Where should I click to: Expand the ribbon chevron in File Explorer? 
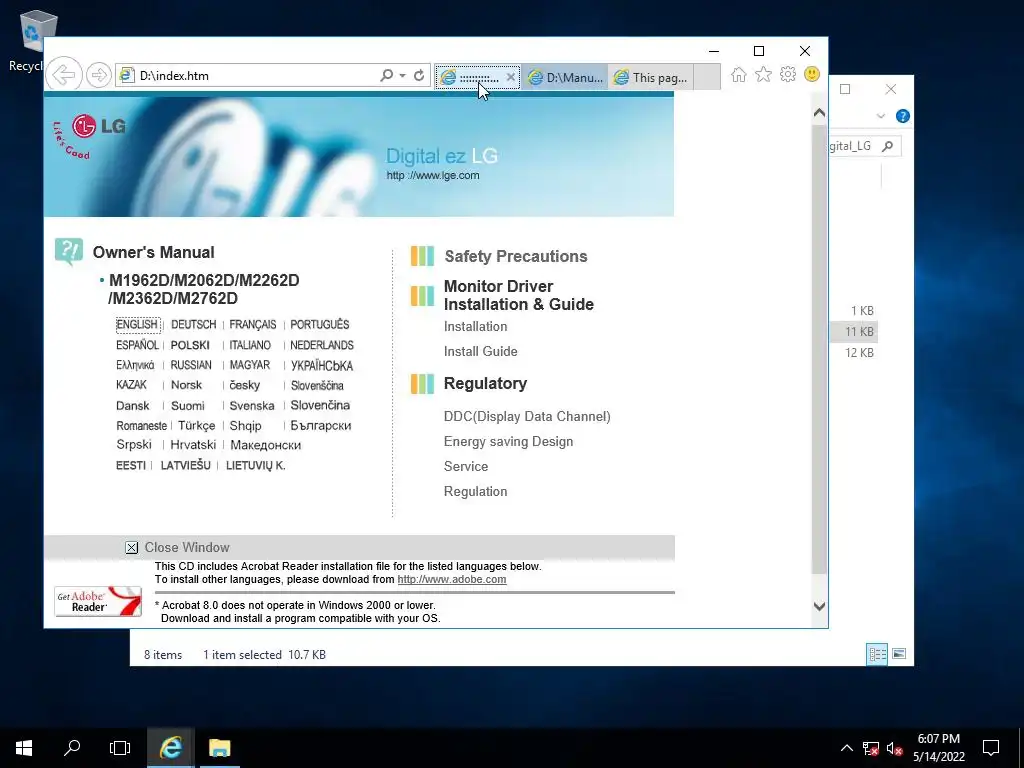click(x=880, y=116)
